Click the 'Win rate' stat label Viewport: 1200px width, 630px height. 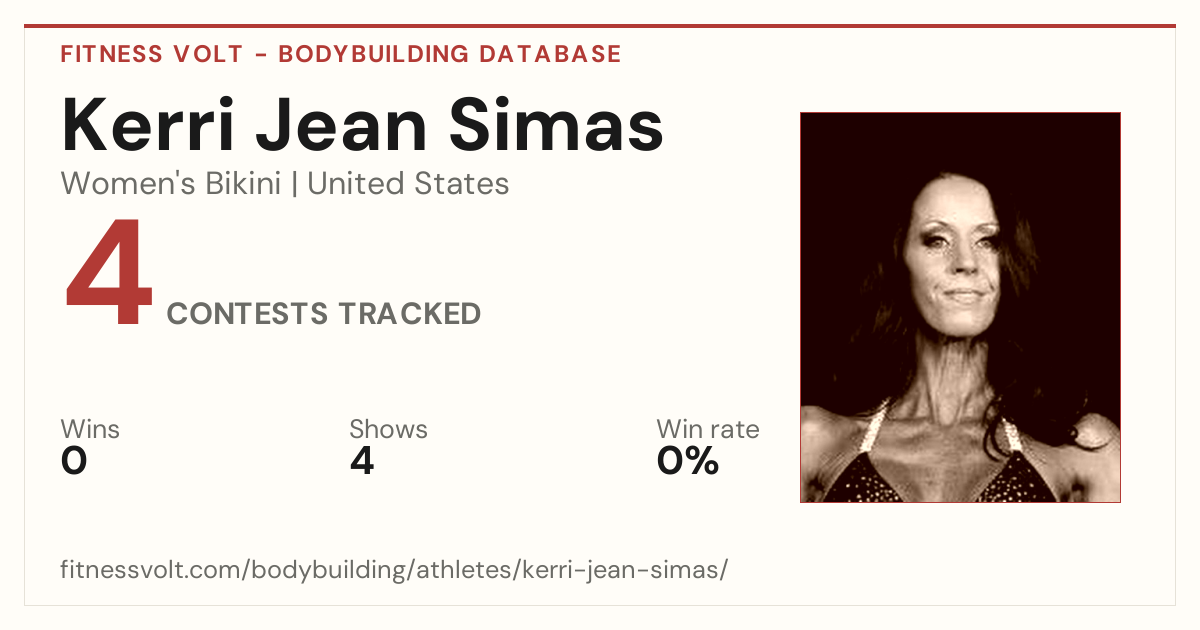708,430
